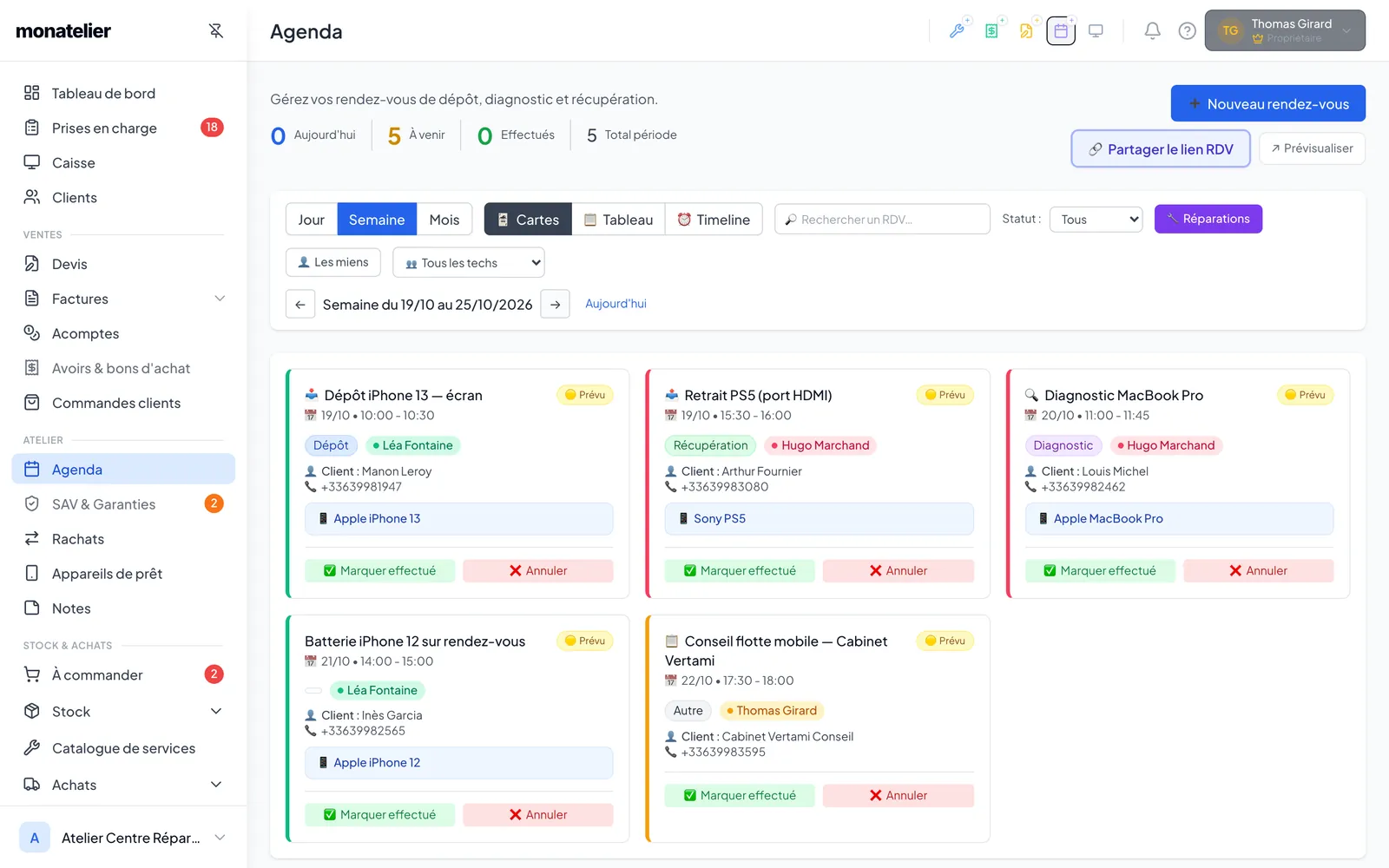Click the monatelier logo
The image size is (1389, 868).
coord(63,31)
